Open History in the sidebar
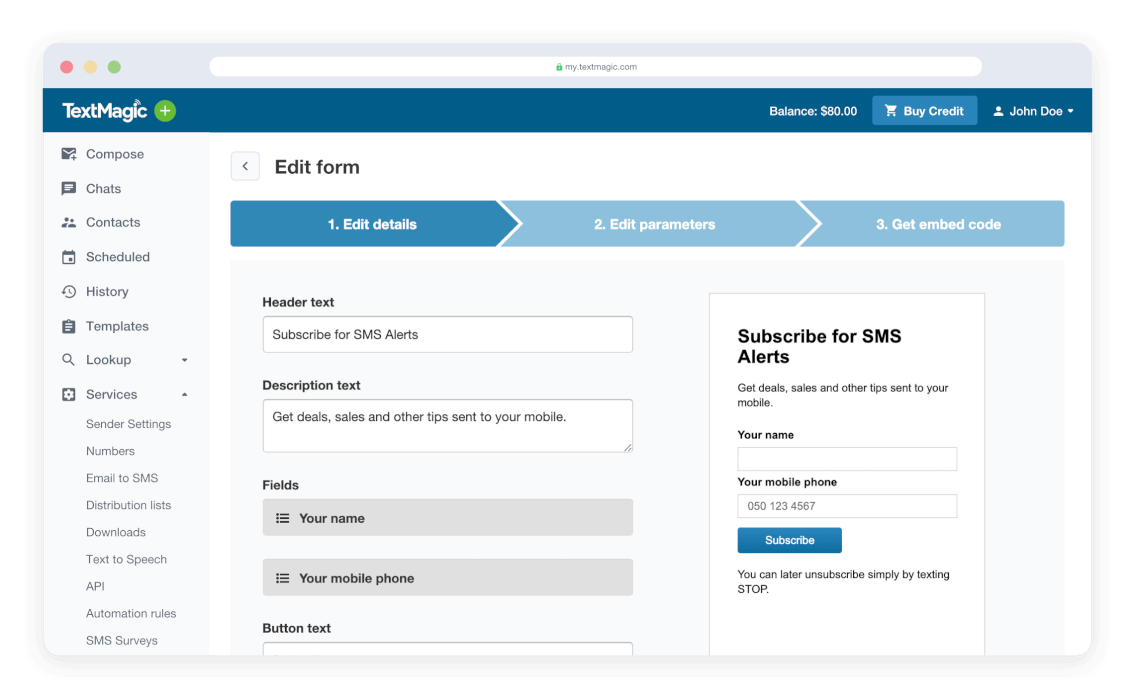Viewport: 1135px width, 700px height. click(x=107, y=292)
